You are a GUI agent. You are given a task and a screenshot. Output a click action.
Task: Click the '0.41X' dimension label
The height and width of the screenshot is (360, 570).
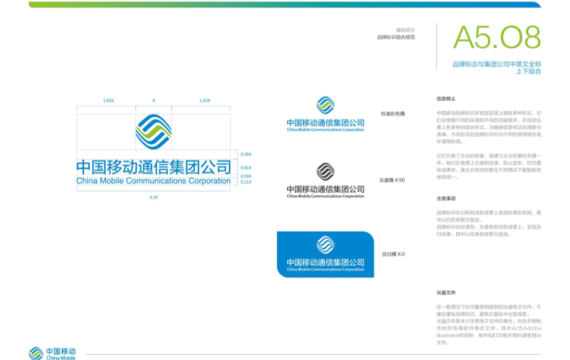[246, 168]
